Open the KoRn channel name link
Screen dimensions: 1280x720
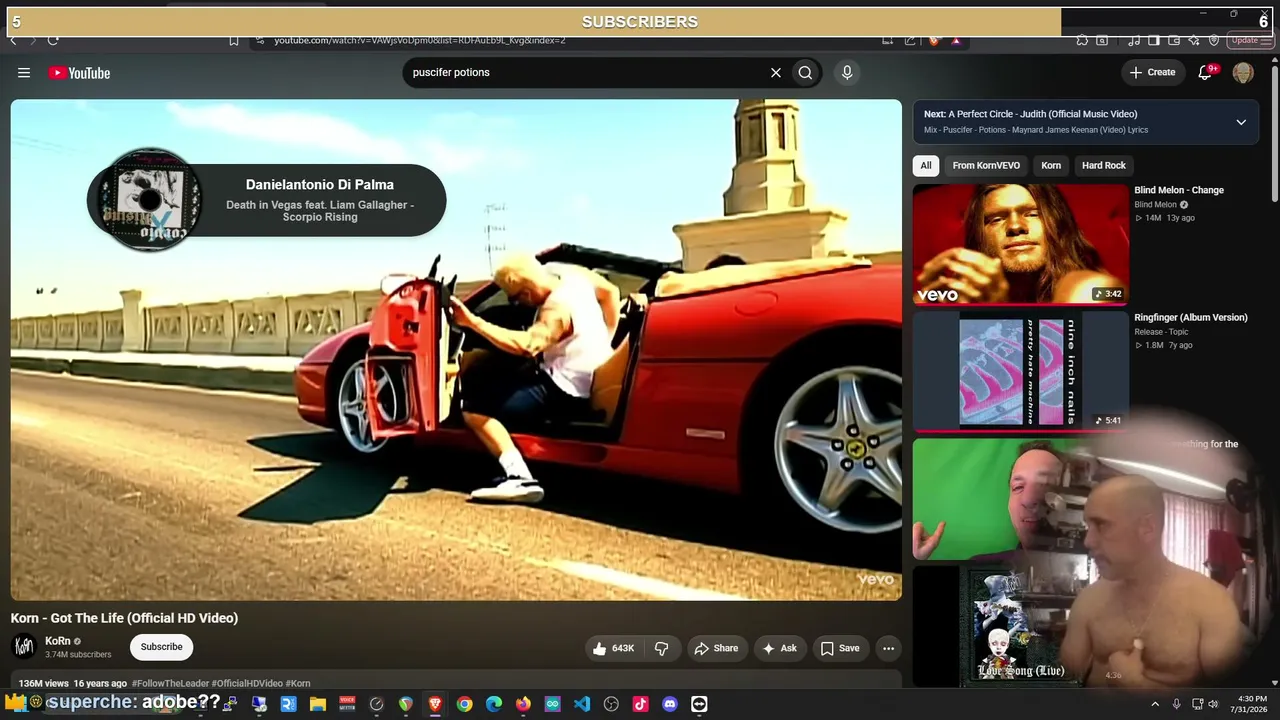[58, 641]
